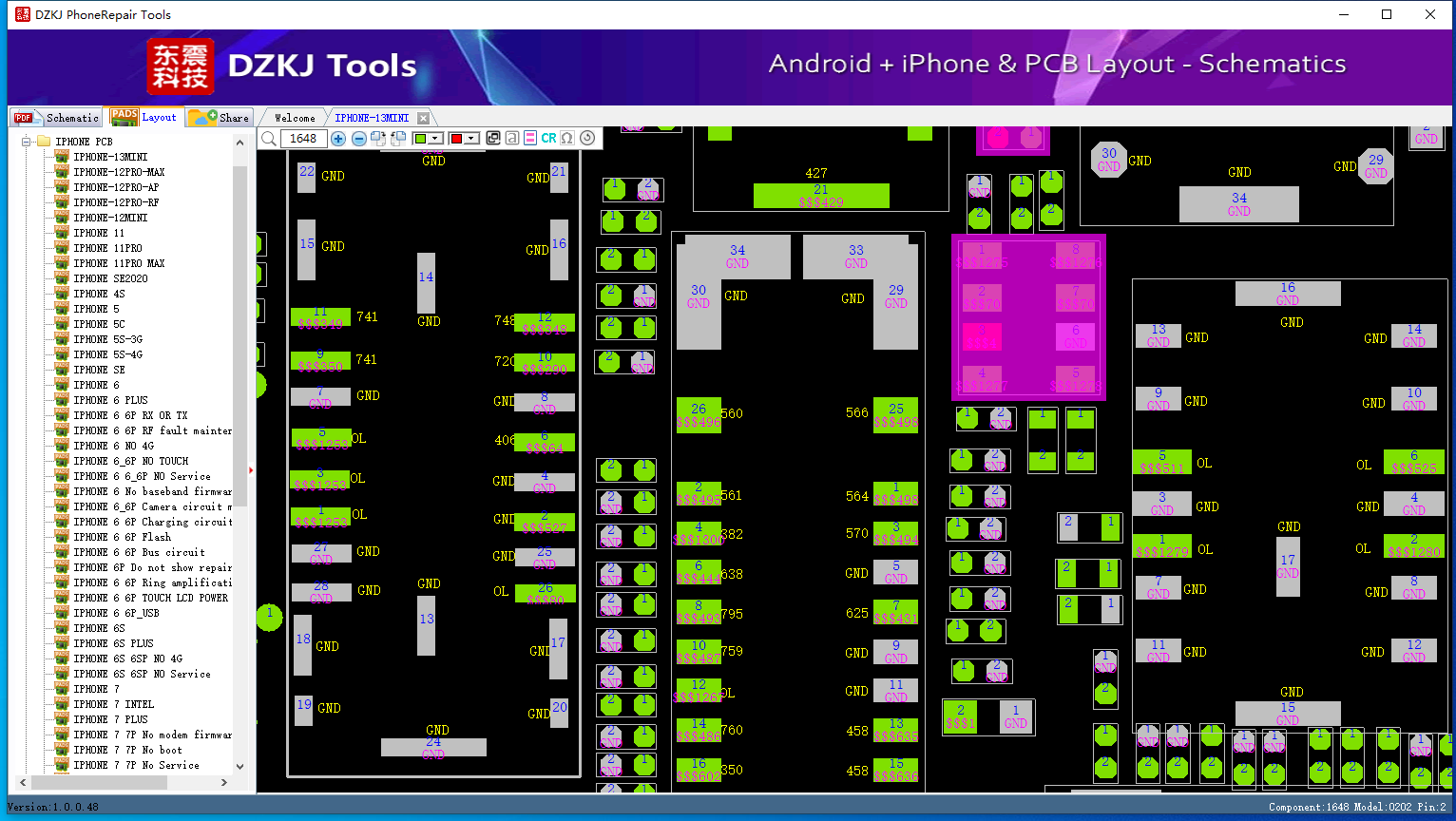Toggle the letter 'a' text display icon

point(512,139)
